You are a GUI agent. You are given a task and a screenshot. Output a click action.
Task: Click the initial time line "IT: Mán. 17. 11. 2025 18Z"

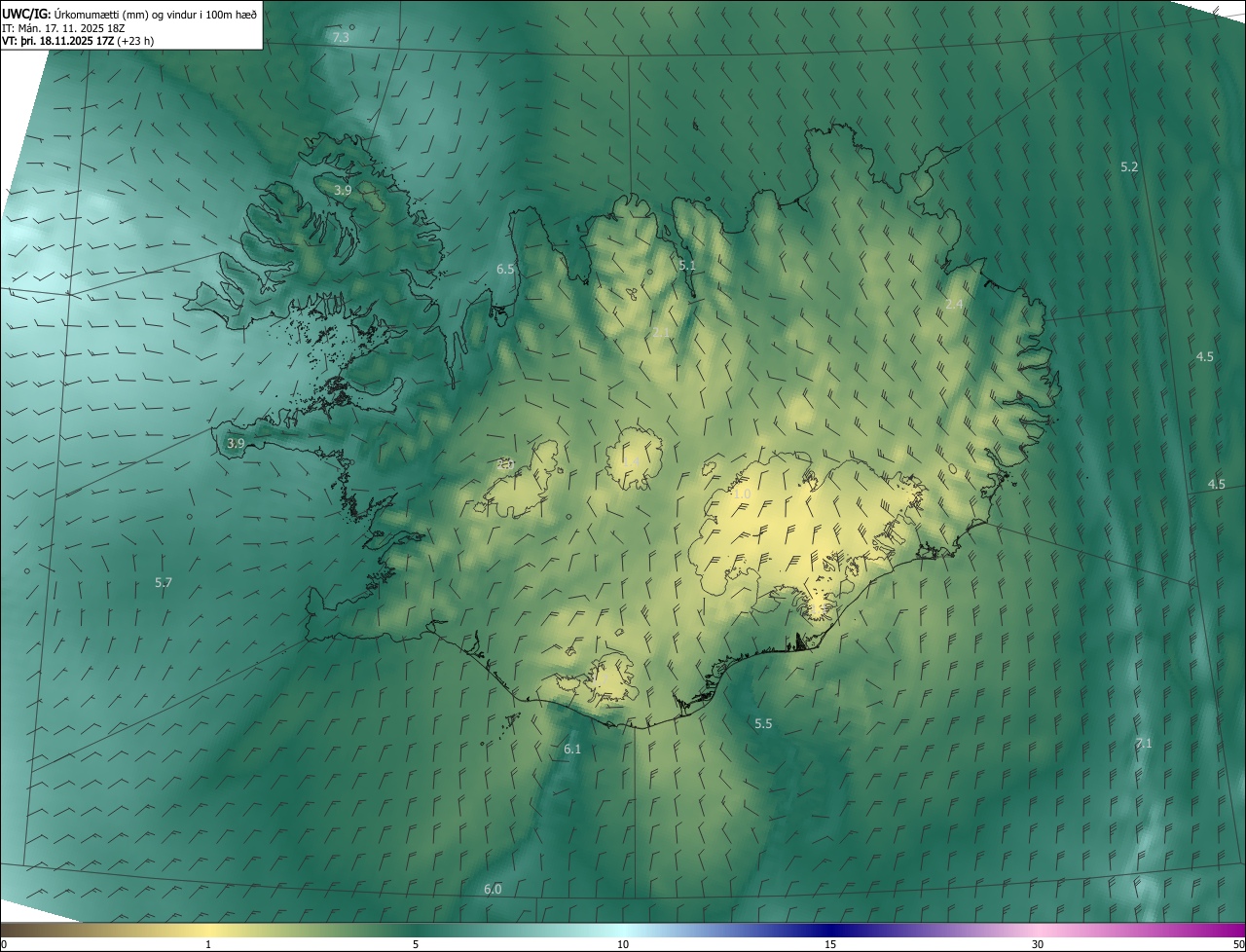[62, 28]
